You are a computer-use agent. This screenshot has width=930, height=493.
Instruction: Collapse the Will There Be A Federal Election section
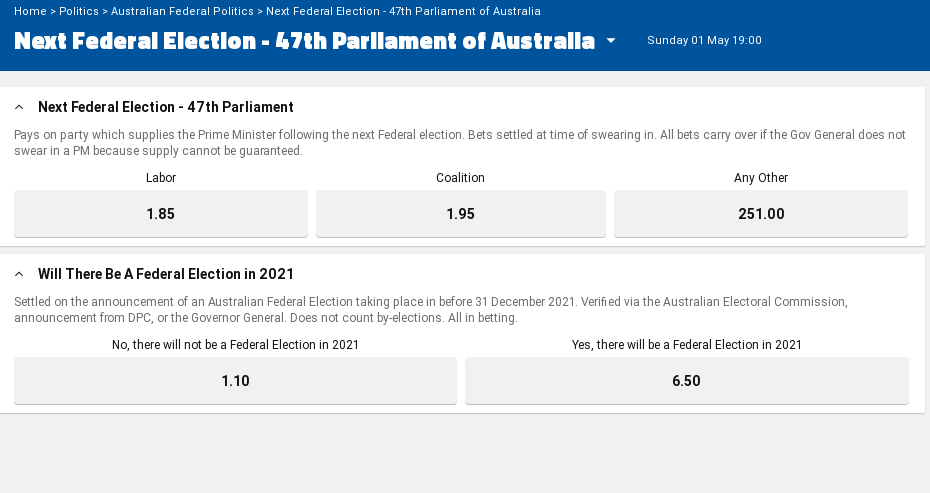[19, 274]
